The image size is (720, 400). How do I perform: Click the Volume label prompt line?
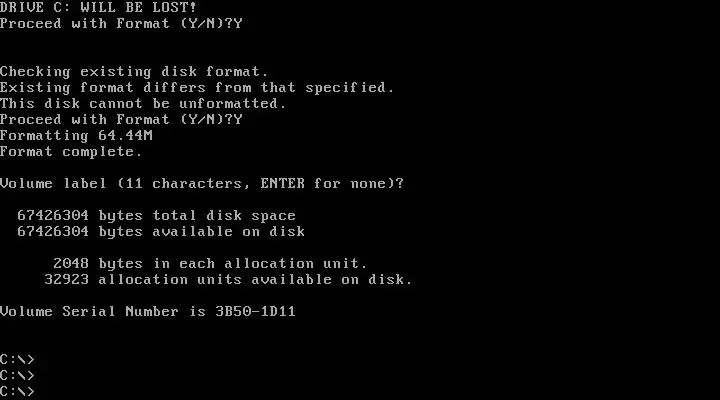[202, 184]
